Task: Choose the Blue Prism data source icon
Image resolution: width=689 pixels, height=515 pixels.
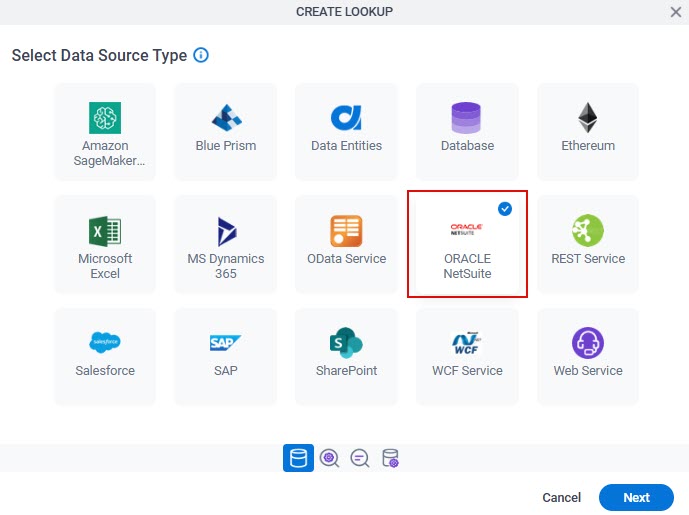Action: 226,118
